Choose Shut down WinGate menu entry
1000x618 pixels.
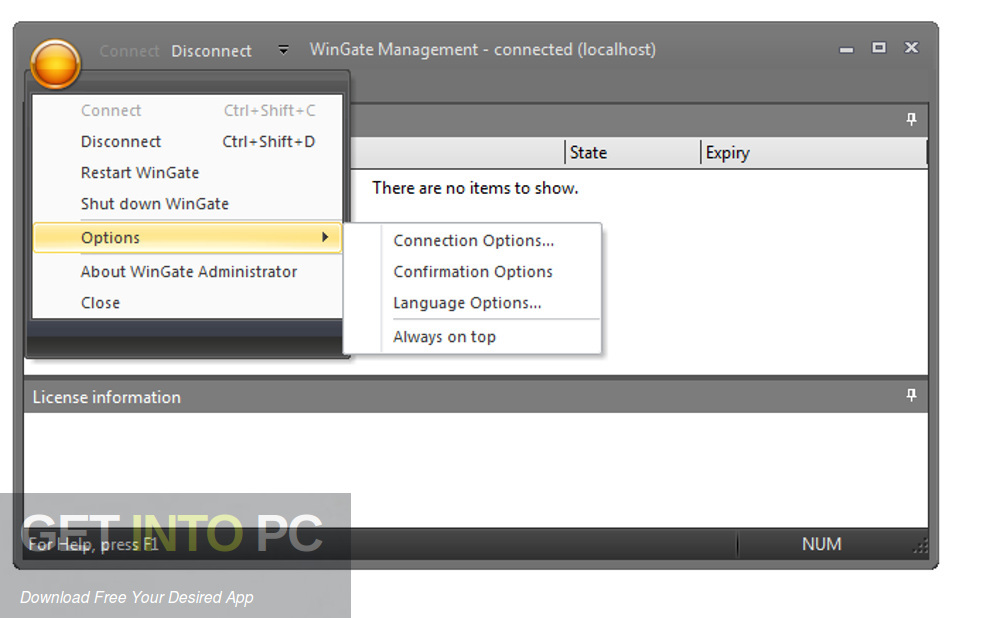tap(188, 204)
